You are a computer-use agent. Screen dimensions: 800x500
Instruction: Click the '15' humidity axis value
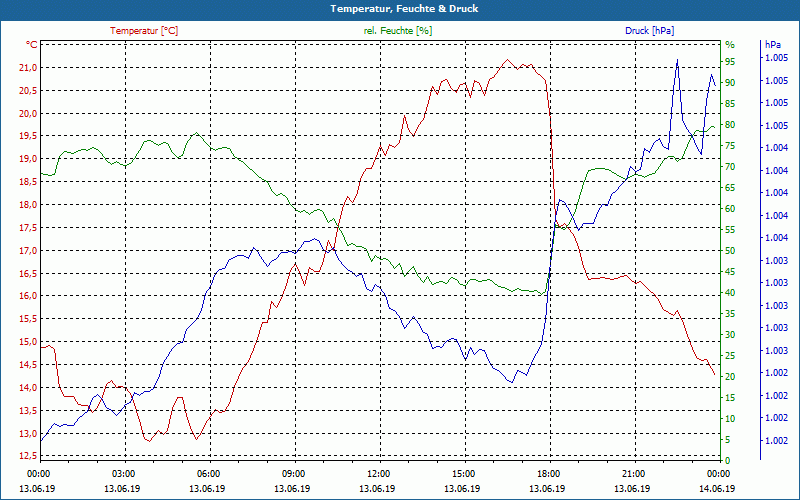(730, 398)
